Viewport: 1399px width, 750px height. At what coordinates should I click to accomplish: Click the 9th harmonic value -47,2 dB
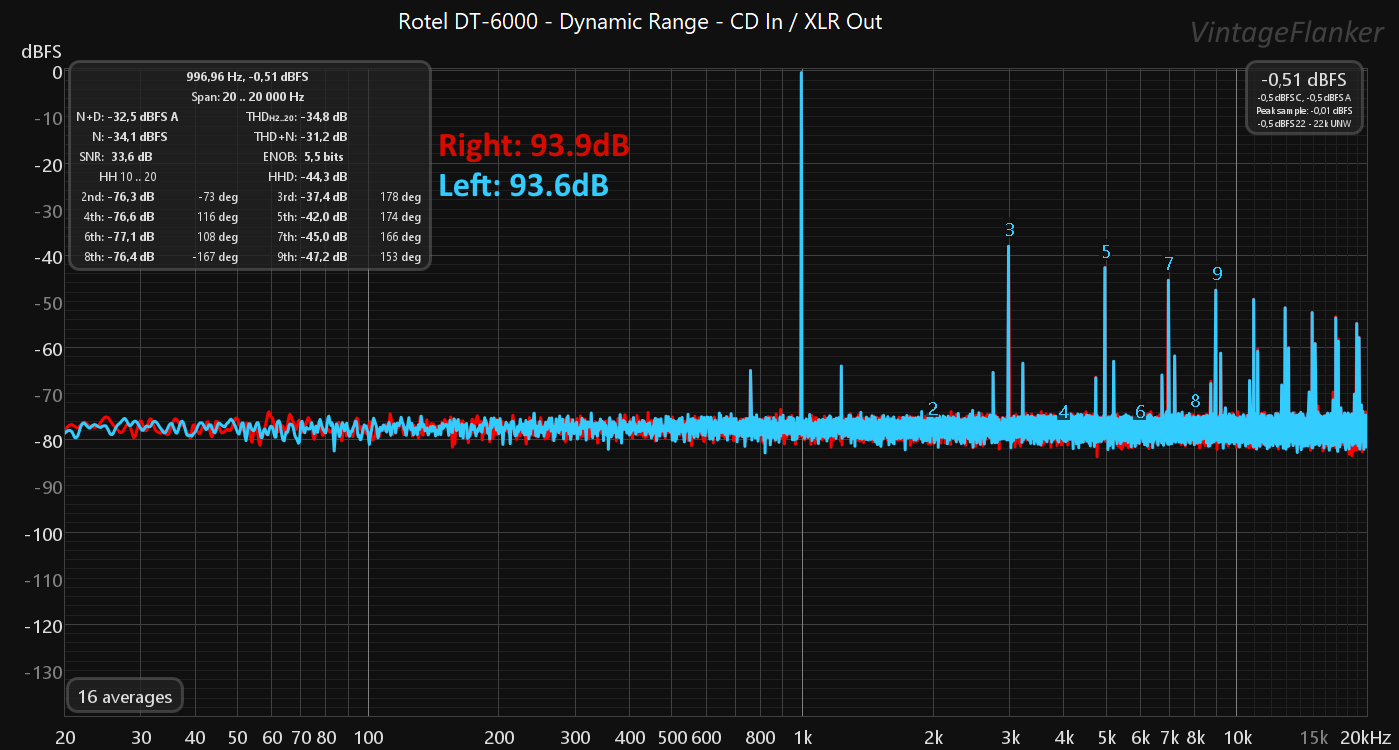pos(324,257)
